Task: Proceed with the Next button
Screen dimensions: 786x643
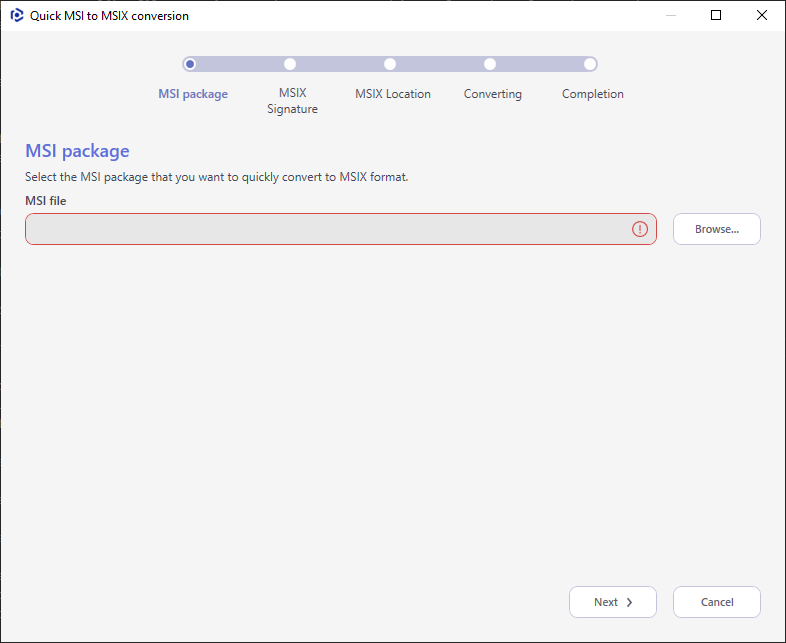Action: (x=613, y=602)
